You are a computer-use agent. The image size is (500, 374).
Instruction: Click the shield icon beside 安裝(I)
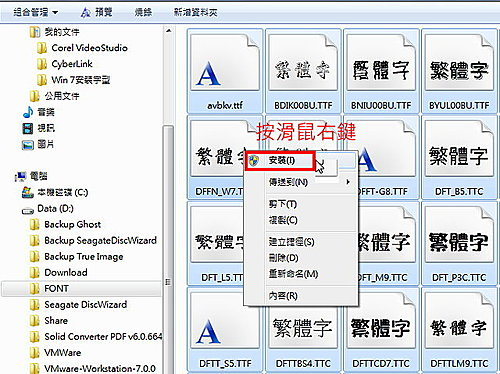(x=254, y=161)
